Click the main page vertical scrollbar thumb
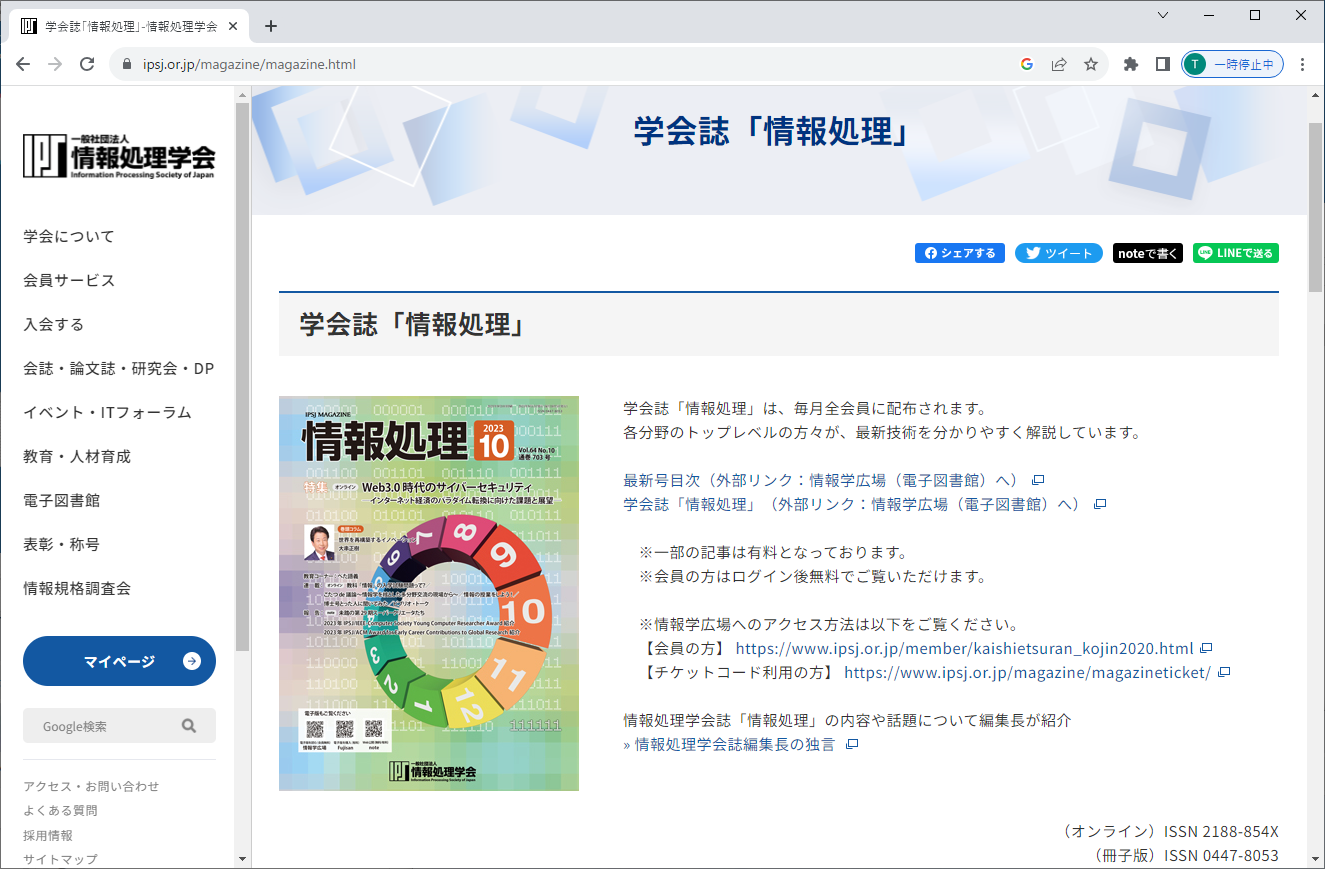Viewport: 1326px width, 870px height. pos(1316,205)
